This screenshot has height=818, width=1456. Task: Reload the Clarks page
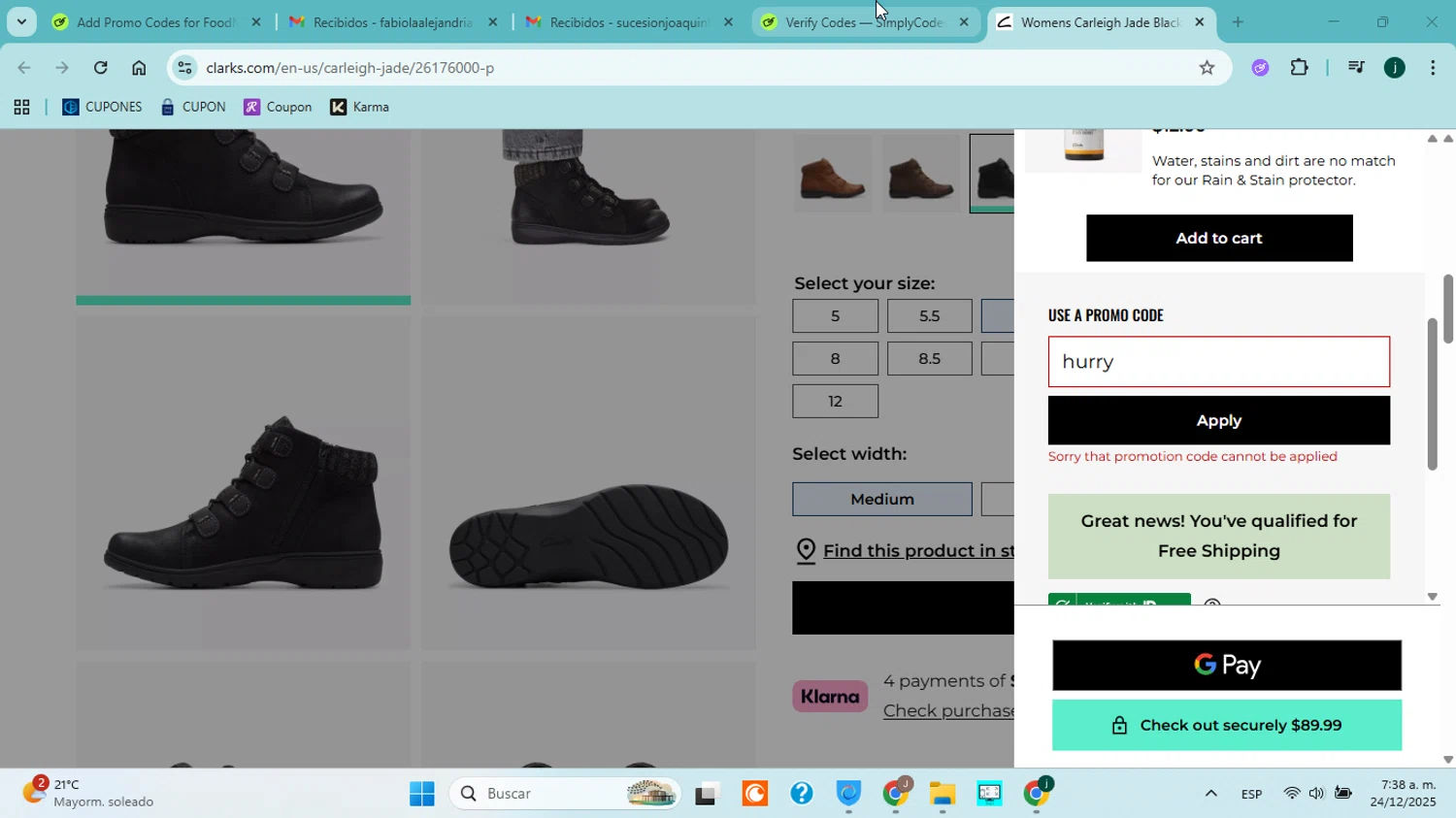(100, 68)
